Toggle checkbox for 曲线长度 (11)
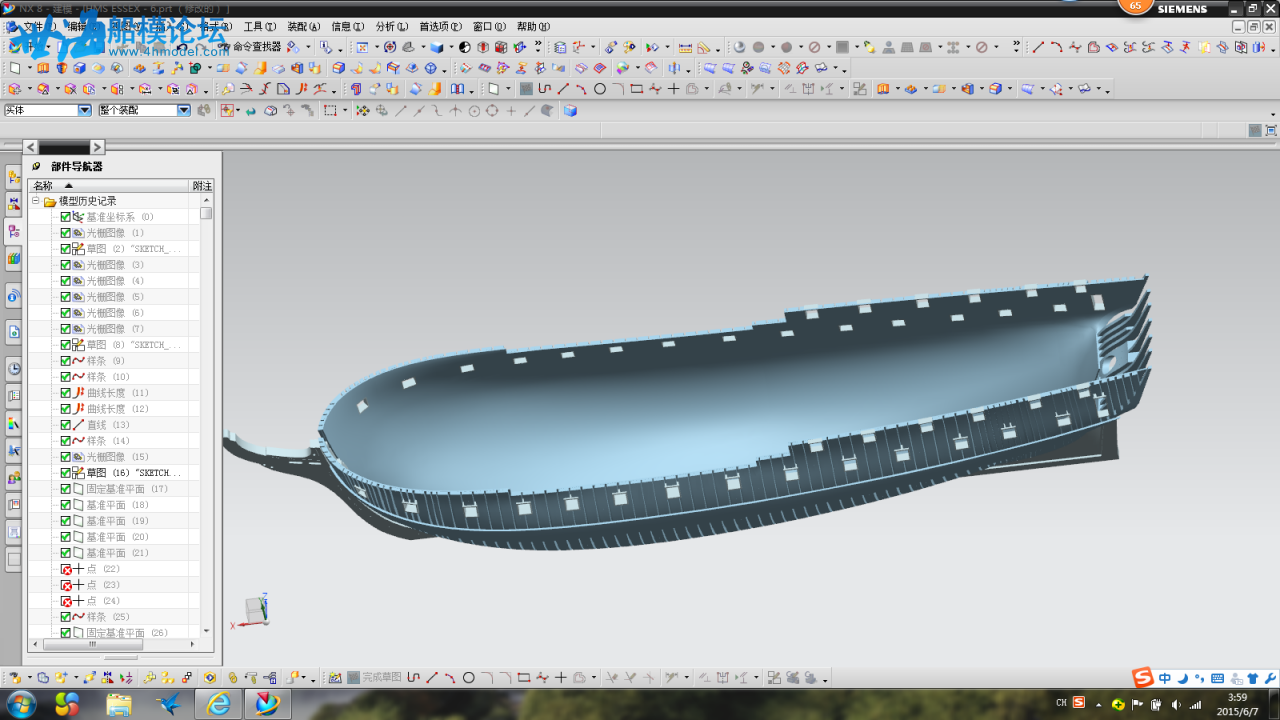 pyautogui.click(x=65, y=393)
